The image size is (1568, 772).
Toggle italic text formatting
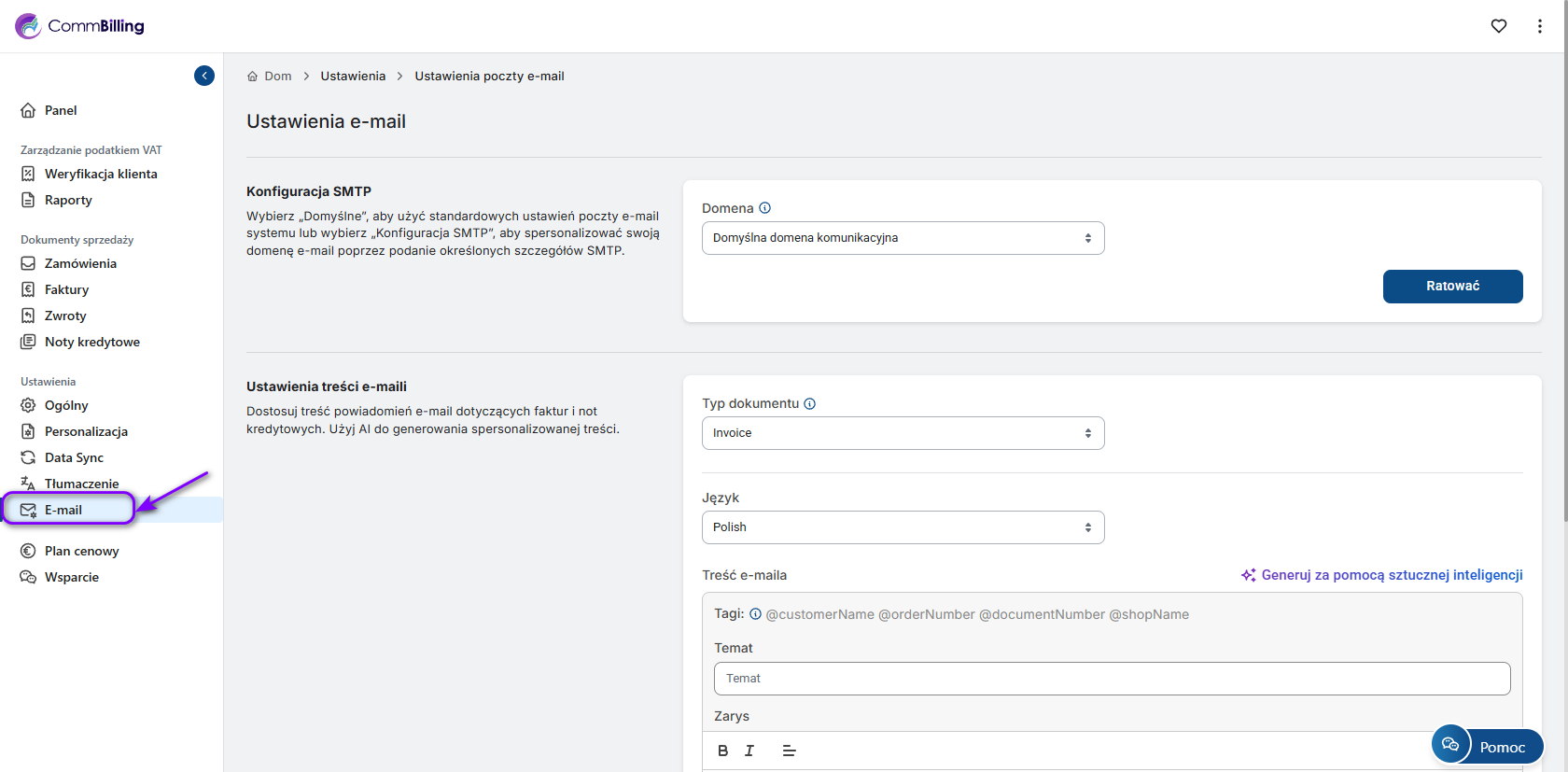[749, 751]
